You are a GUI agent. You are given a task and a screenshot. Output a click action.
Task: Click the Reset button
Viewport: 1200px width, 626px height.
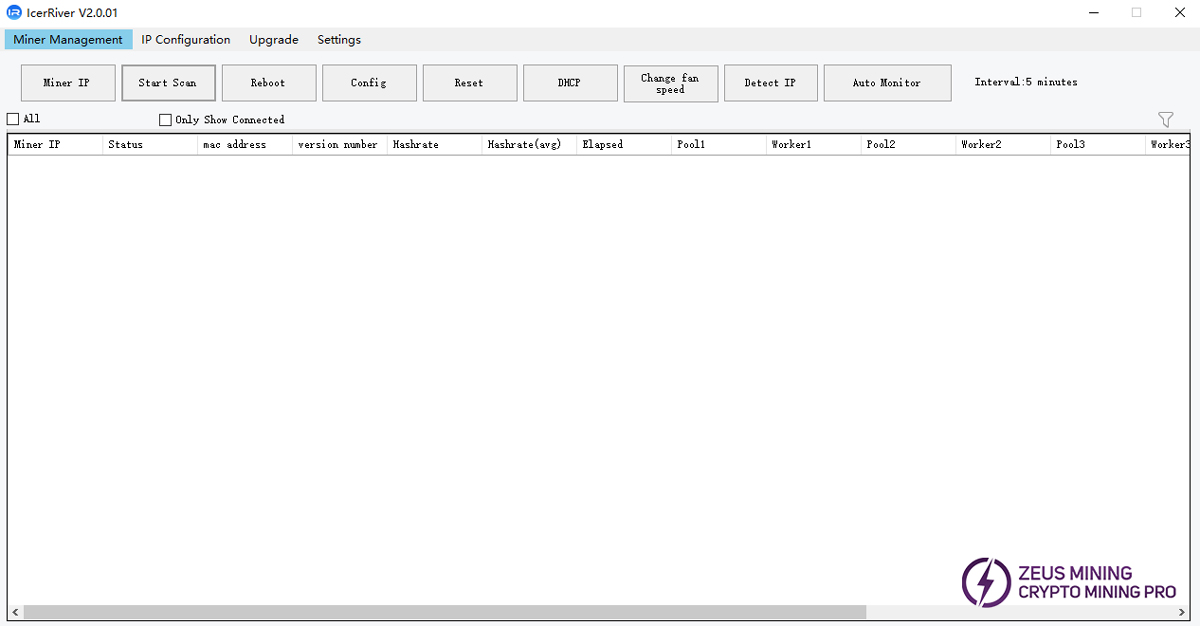[x=469, y=83]
